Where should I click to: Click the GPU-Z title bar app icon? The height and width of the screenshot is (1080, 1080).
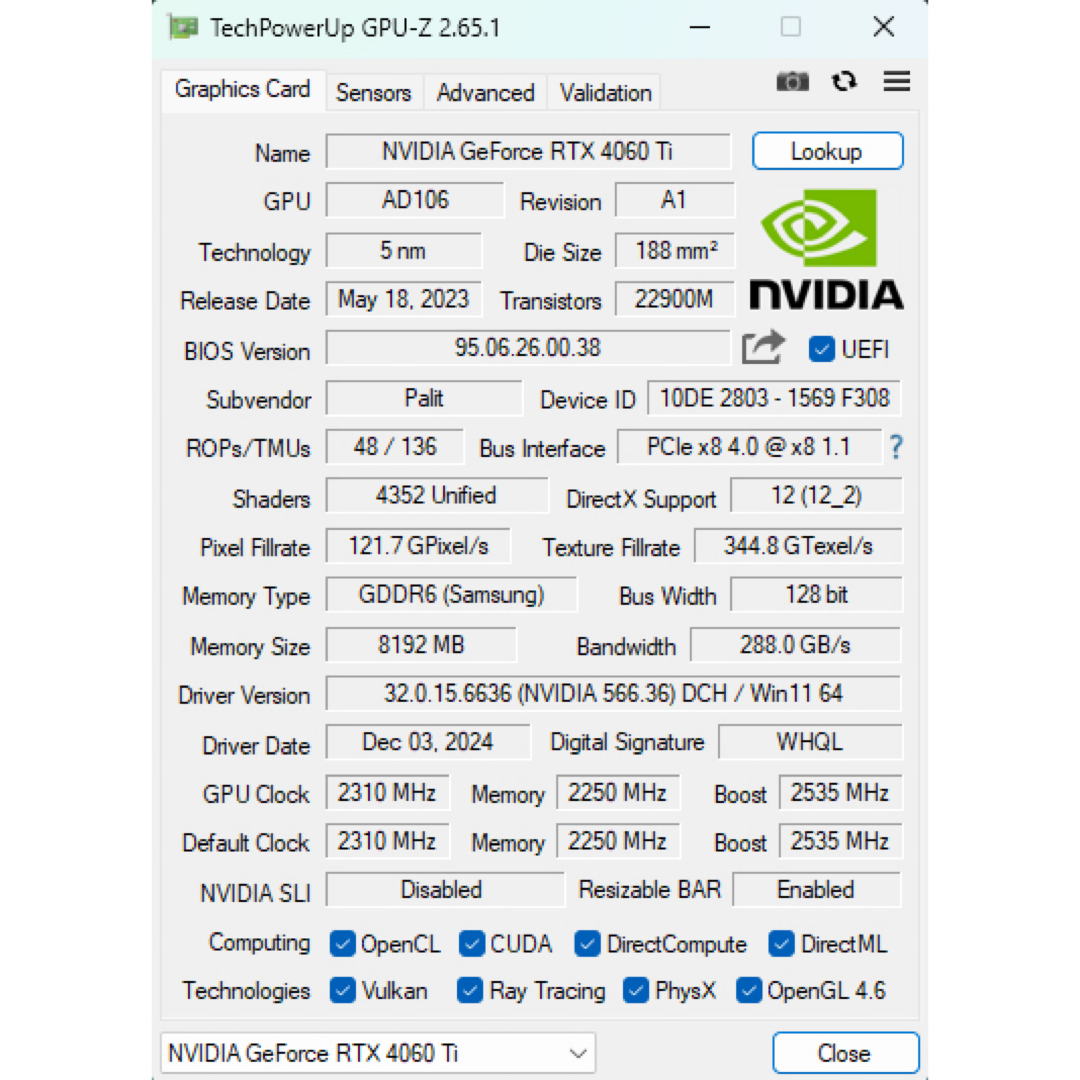point(183,28)
